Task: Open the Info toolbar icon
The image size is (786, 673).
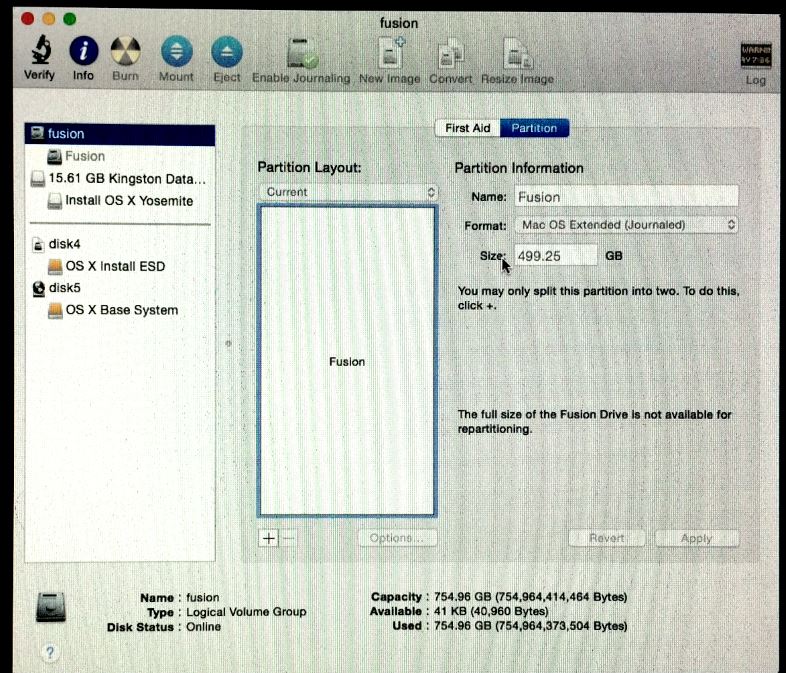Action: tap(83, 51)
